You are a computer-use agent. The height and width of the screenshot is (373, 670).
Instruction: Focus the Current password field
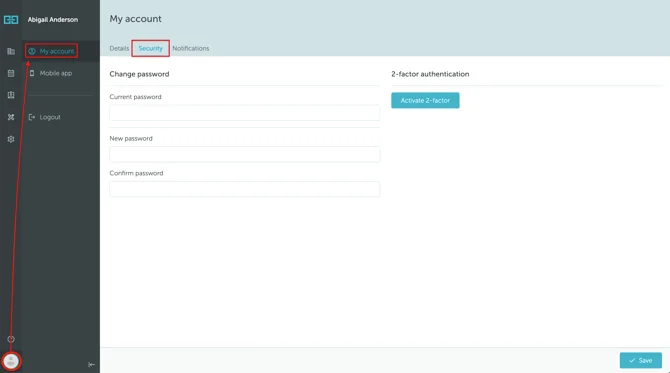(x=244, y=113)
